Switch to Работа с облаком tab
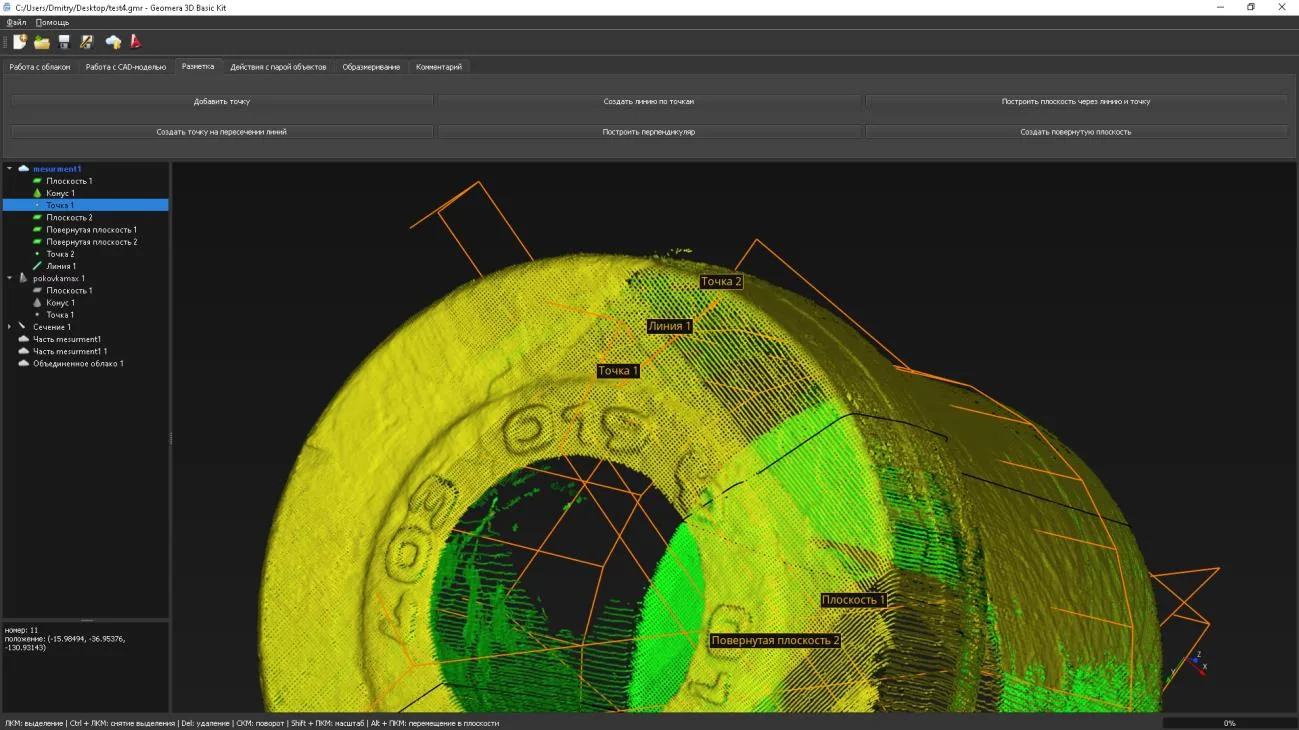 tap(40, 67)
